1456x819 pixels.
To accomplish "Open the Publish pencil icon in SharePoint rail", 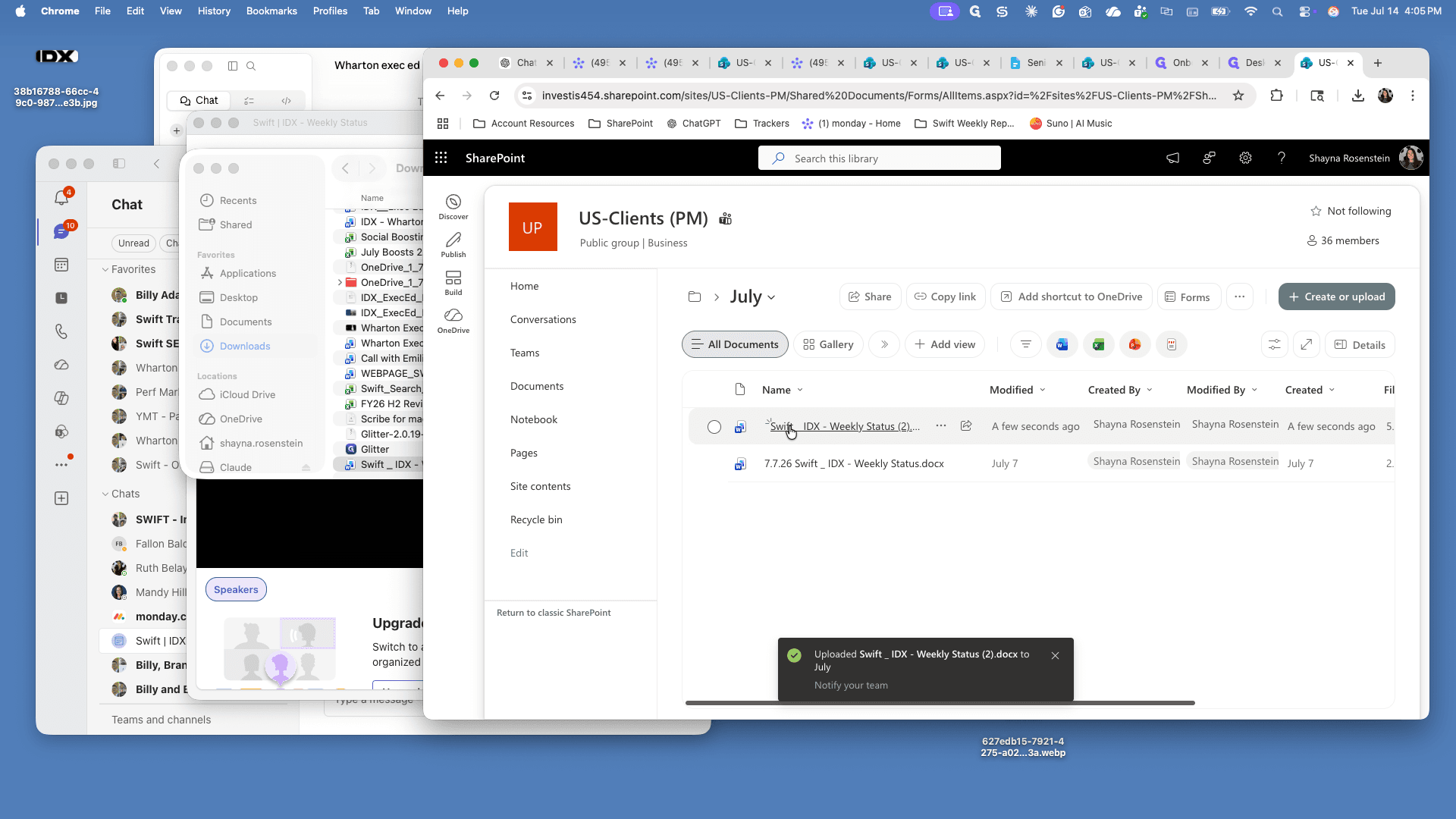I will pos(453,244).
